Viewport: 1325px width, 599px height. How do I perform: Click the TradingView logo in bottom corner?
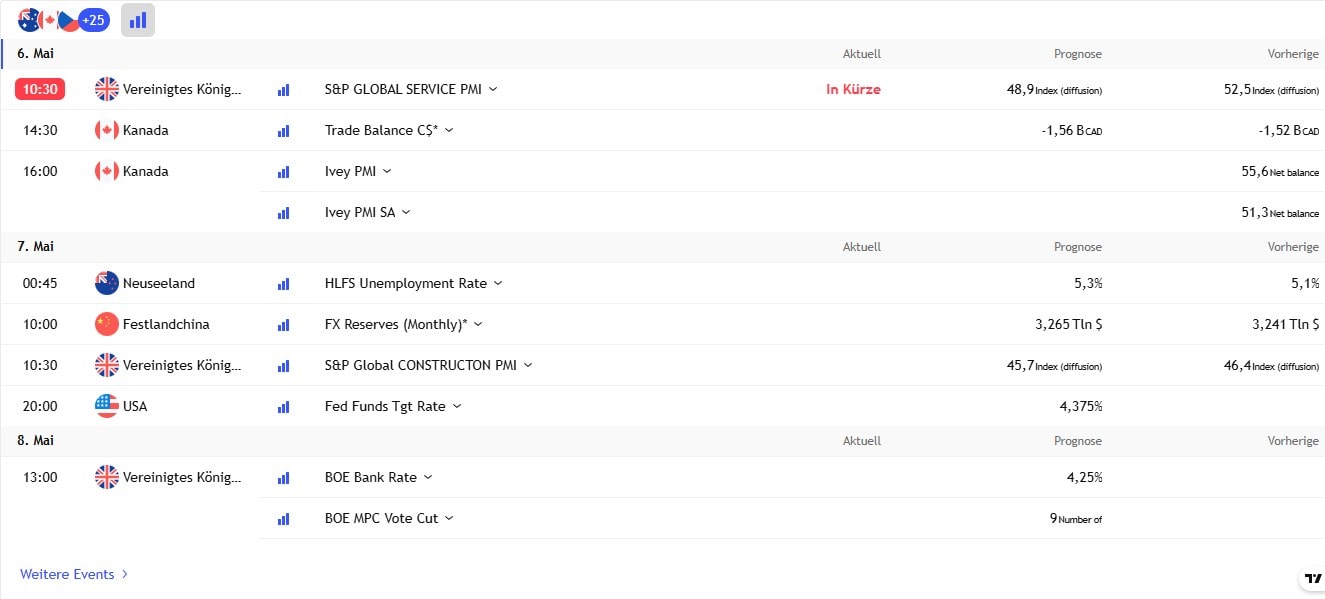pyautogui.click(x=1312, y=579)
